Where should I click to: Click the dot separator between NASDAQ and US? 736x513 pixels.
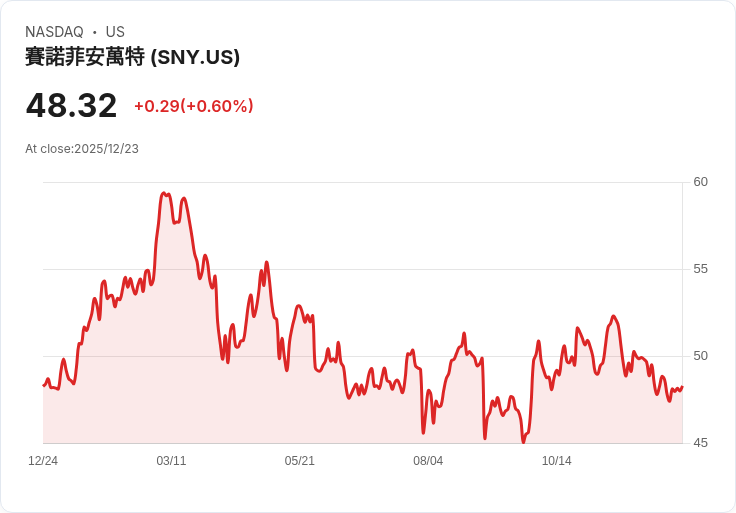click(x=94, y=32)
